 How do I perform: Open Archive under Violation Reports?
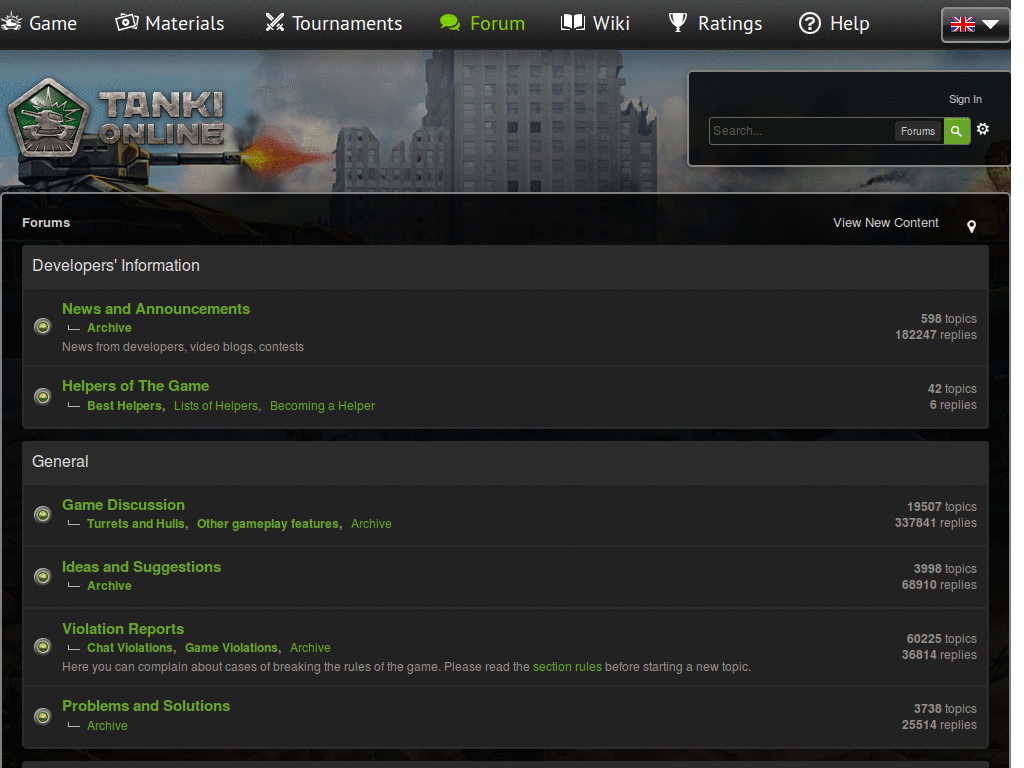[x=310, y=648]
